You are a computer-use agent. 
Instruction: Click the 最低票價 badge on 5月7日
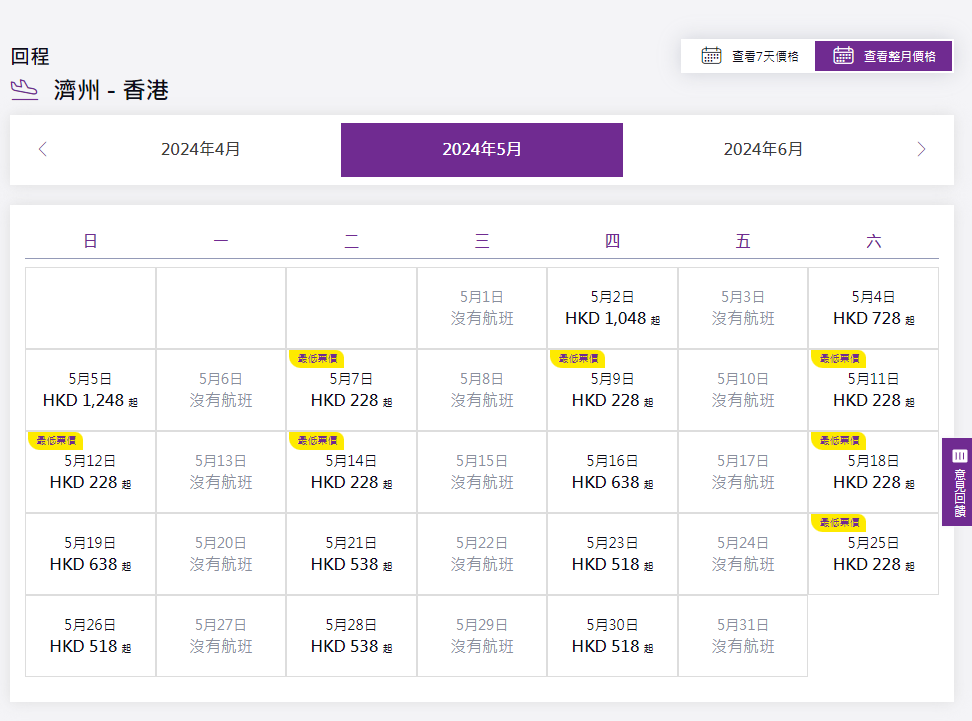316,358
